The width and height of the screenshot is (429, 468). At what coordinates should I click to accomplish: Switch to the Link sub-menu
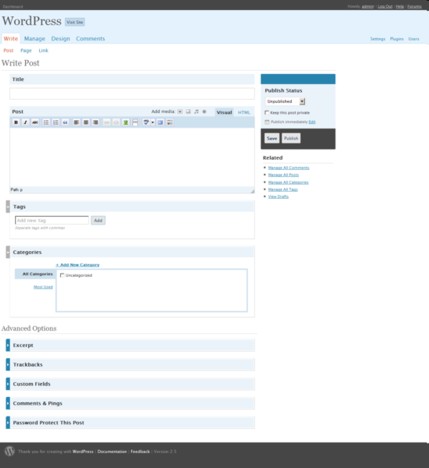[x=43, y=51]
